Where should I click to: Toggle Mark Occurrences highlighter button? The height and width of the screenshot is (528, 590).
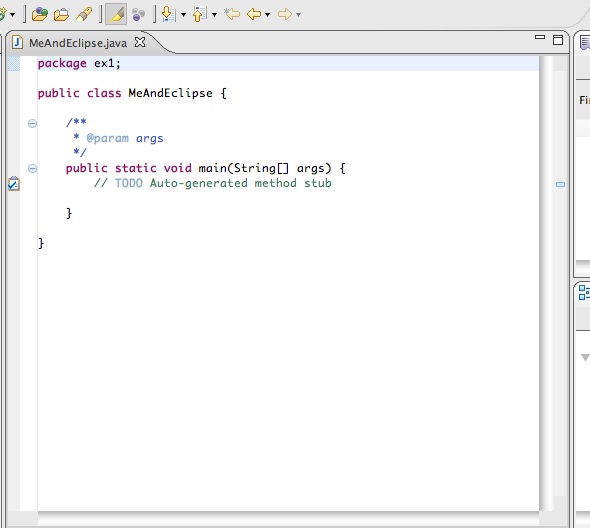click(116, 14)
